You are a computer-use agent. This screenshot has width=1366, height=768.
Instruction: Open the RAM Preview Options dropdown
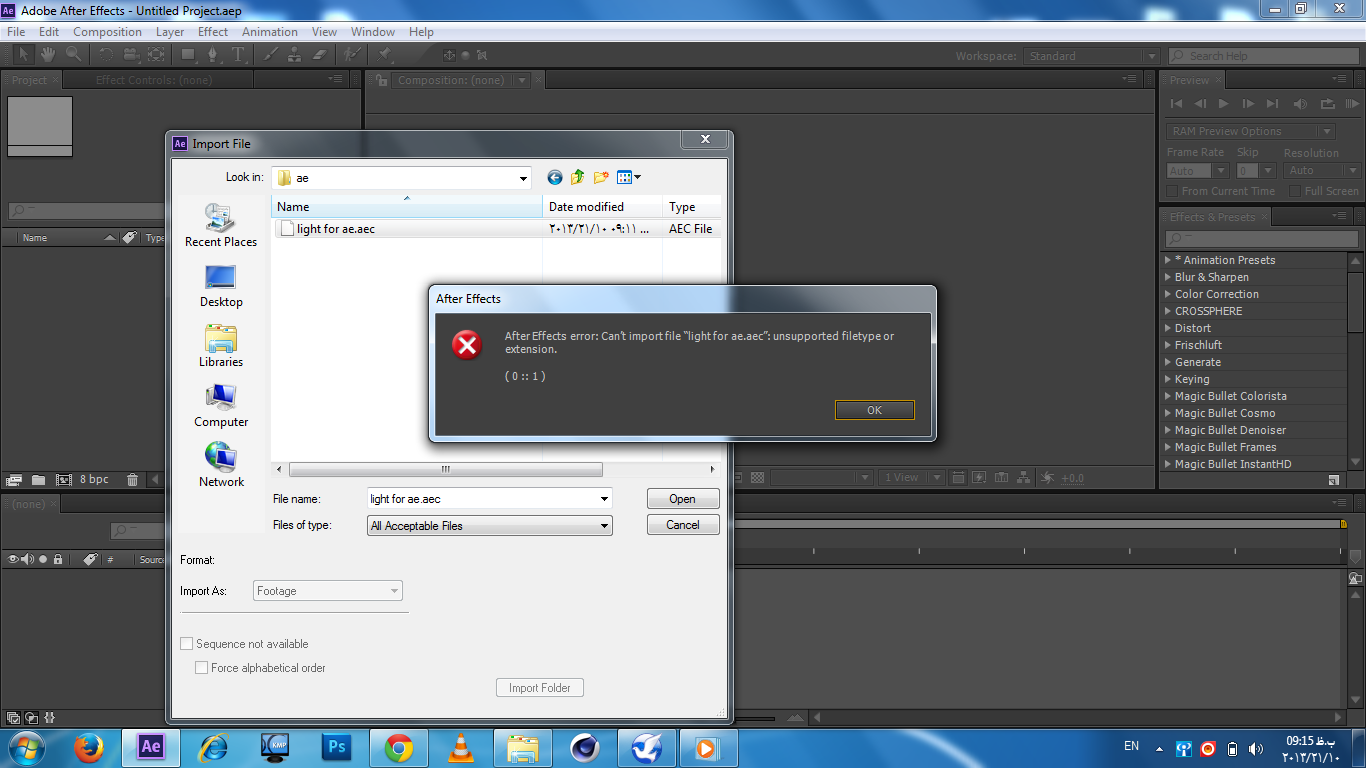(1251, 131)
